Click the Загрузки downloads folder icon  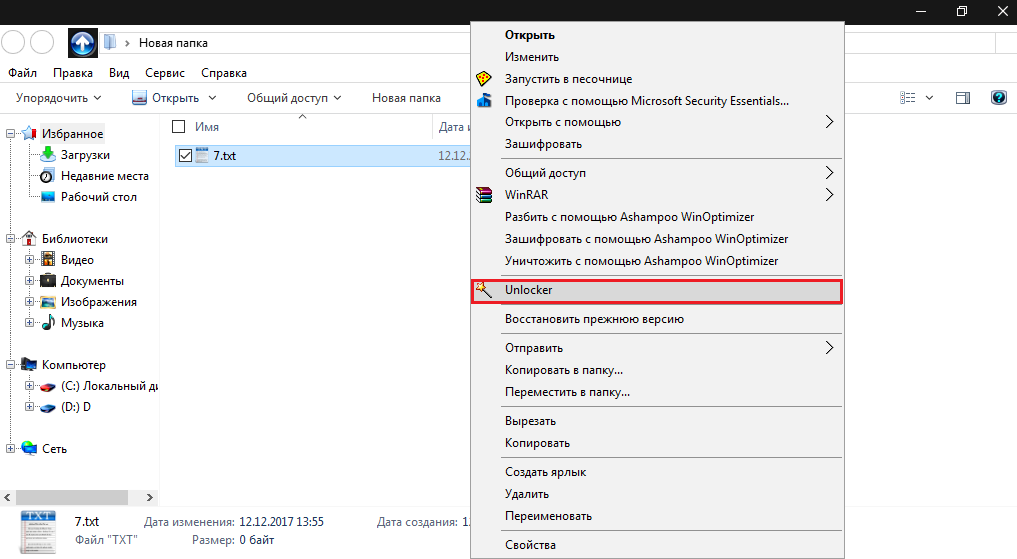tap(46, 155)
